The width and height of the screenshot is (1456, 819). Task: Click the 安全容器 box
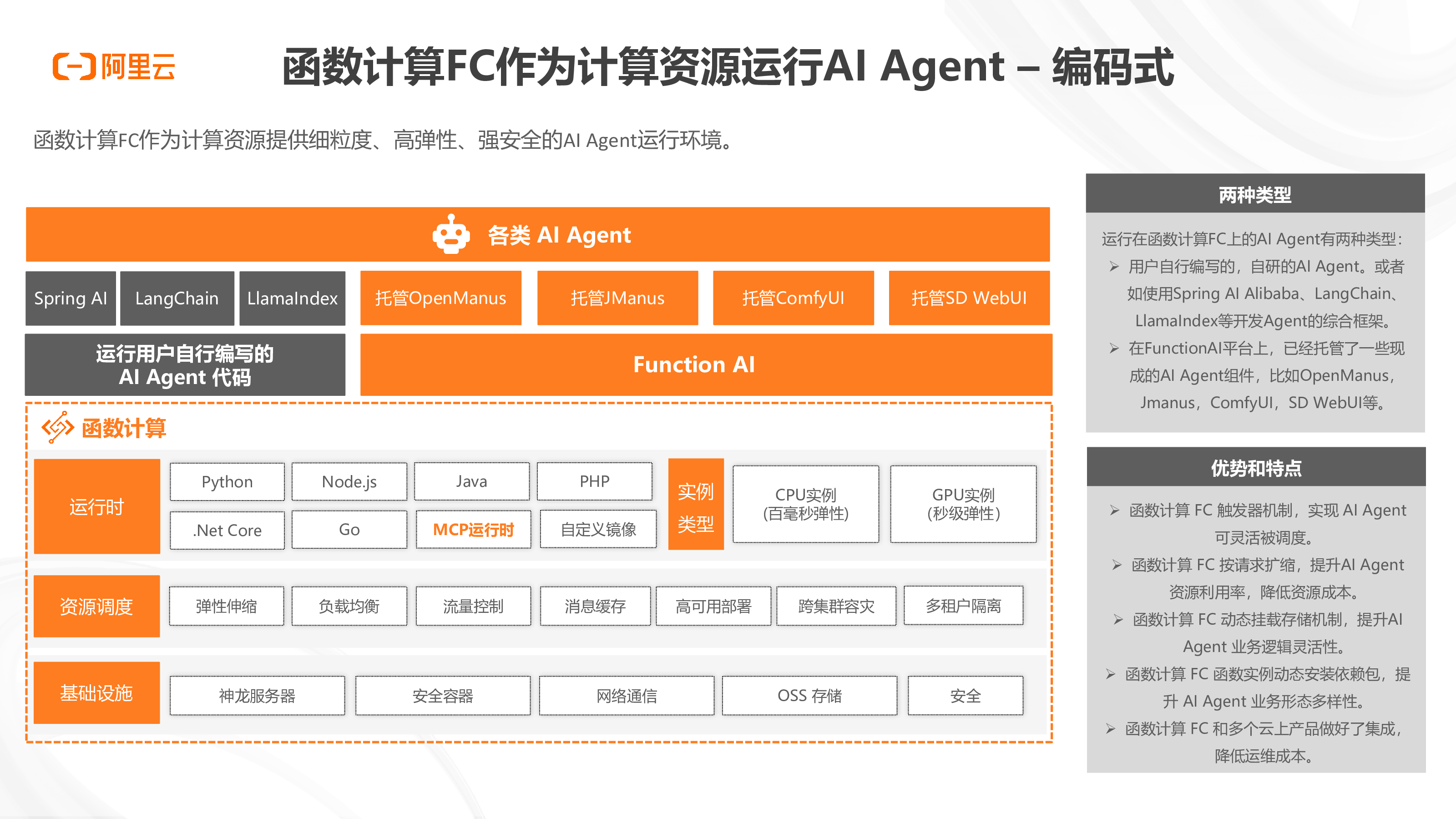[443, 696]
